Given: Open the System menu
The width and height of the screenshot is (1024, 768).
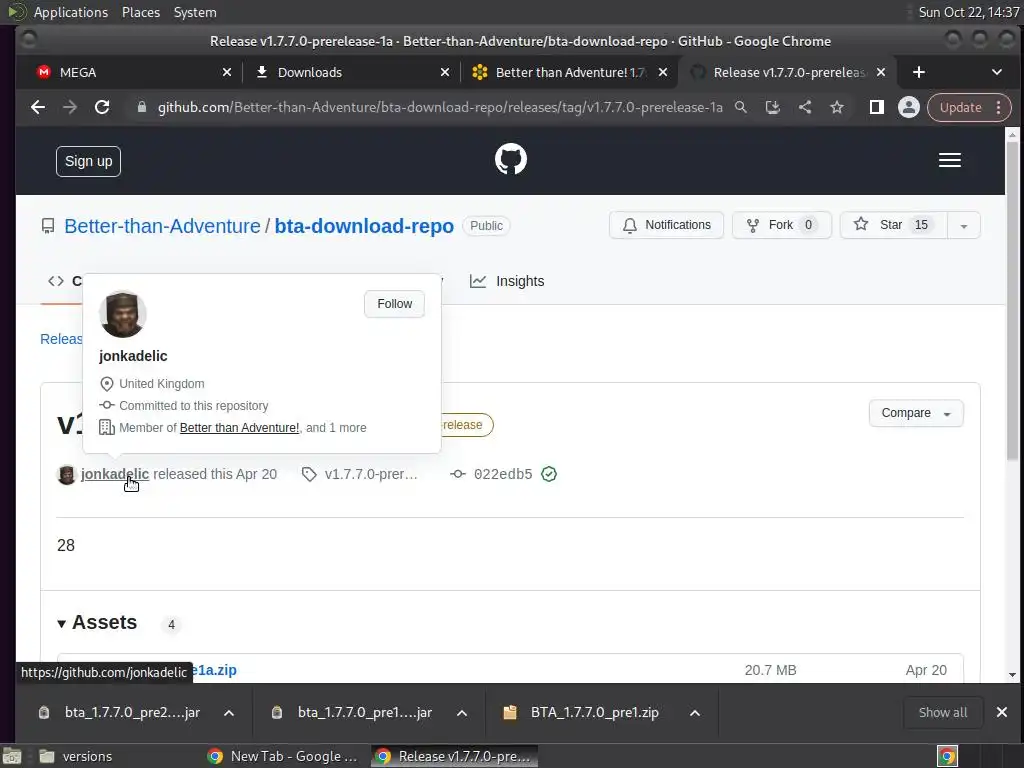Looking at the screenshot, I should tap(195, 12).
